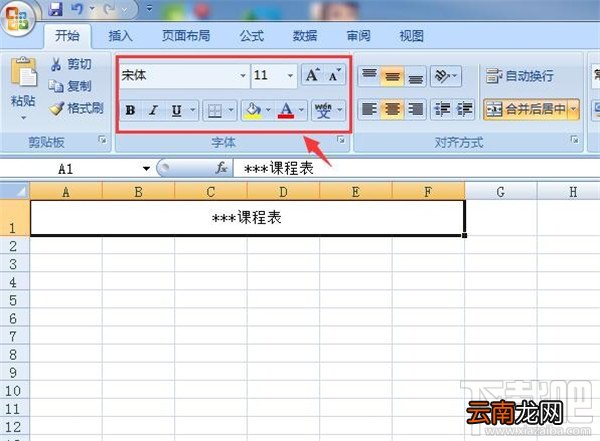Decrease cell indent
600x441 pixels.
(442, 109)
